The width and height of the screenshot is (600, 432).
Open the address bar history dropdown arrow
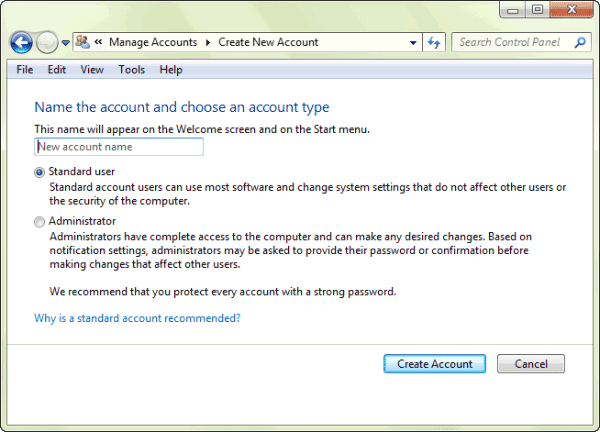pos(413,43)
